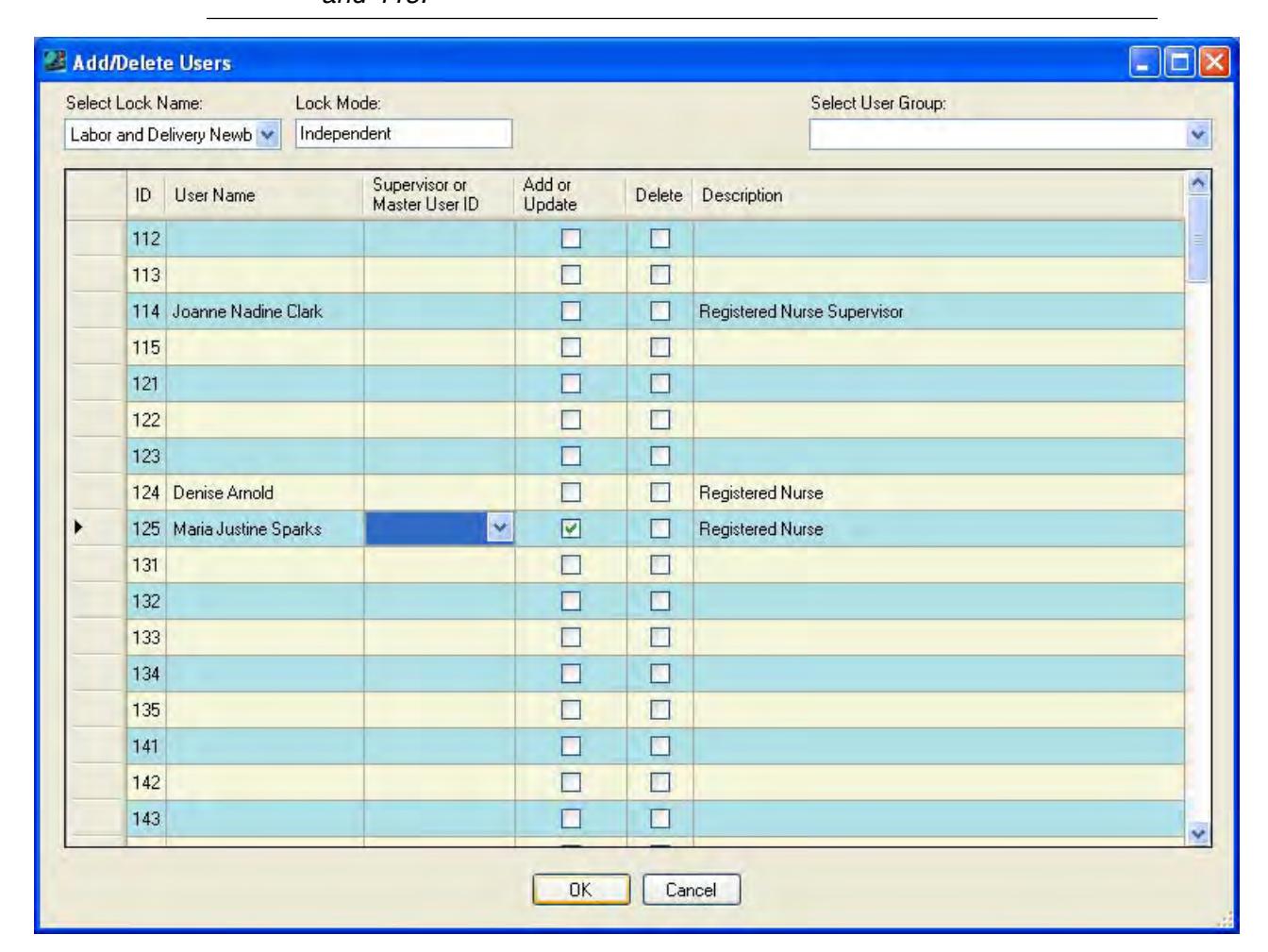The width and height of the screenshot is (1268, 952).
Task: Click the ID column header
Action: click(x=146, y=196)
